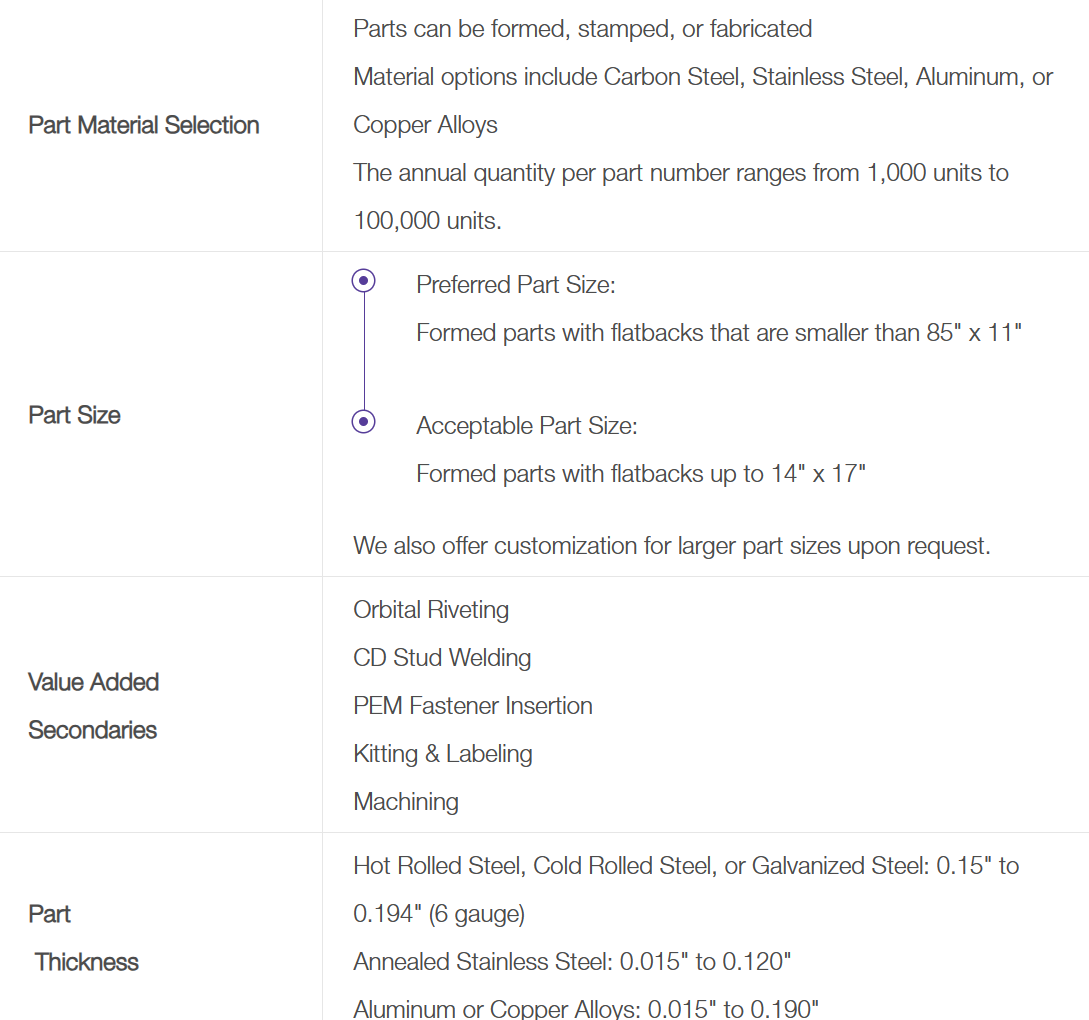Click the Part Material Selection row label
This screenshot has height=1020, width=1089.
pyautogui.click(x=144, y=125)
